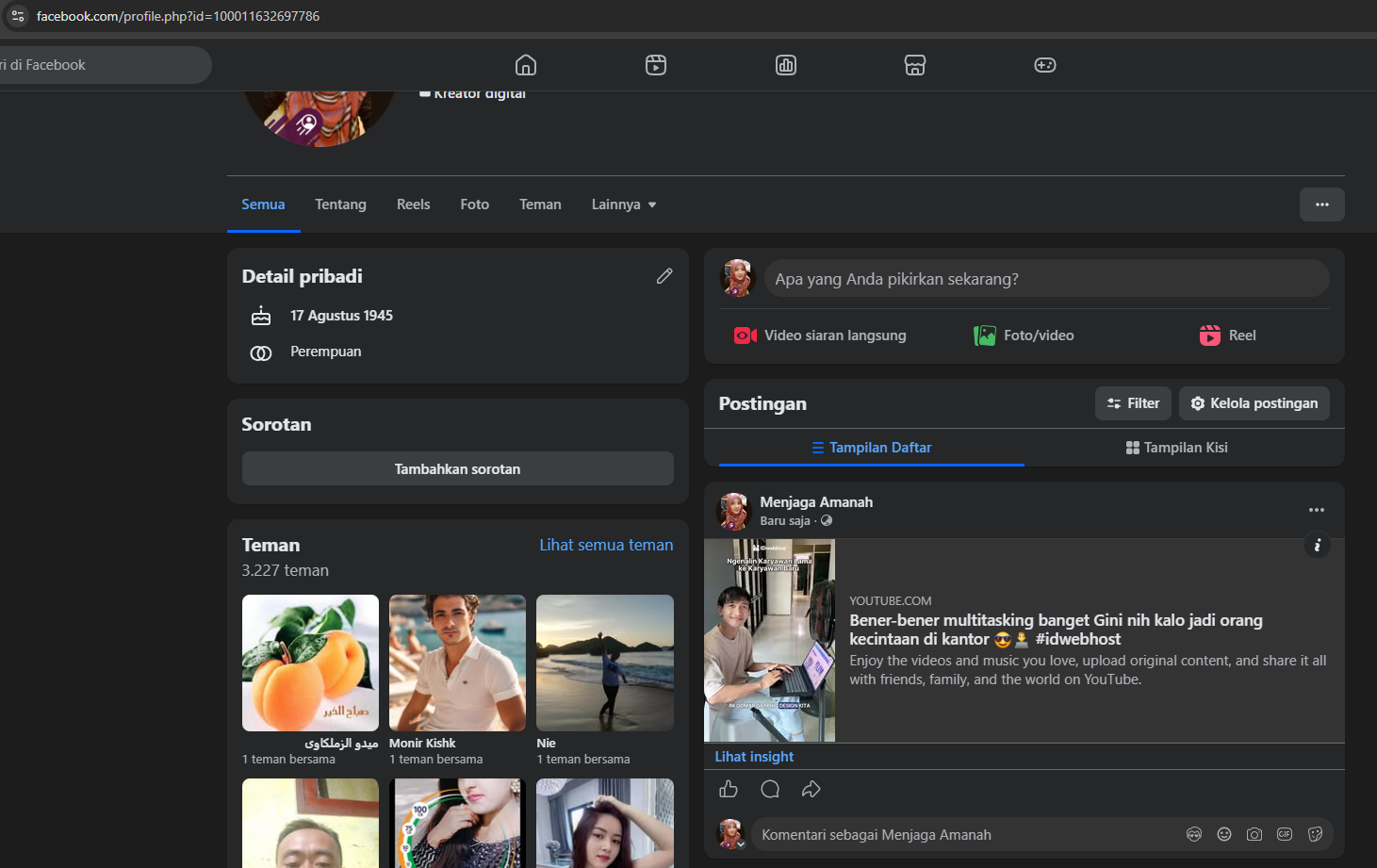Open the apricot friend thumbnail
Image resolution: width=1377 pixels, height=868 pixels.
coord(310,663)
